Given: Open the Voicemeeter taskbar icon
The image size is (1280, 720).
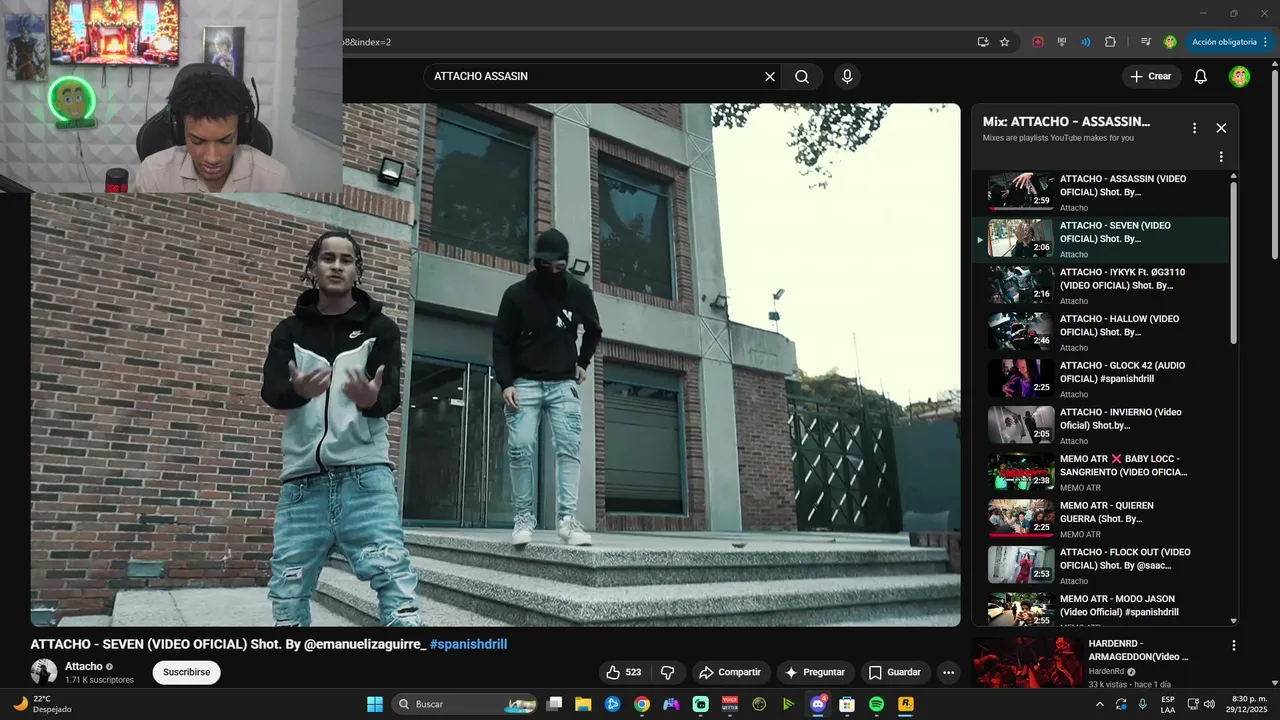Looking at the screenshot, I should 730,704.
